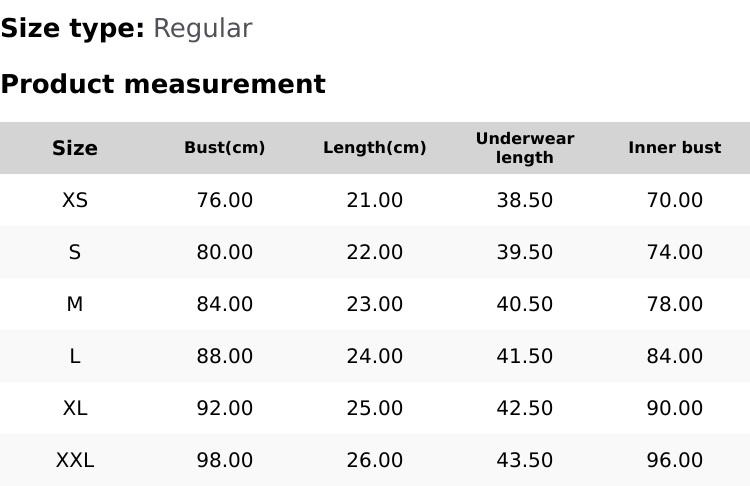The image size is (750, 486).
Task: Click the Inner bust column header
Action: click(675, 148)
